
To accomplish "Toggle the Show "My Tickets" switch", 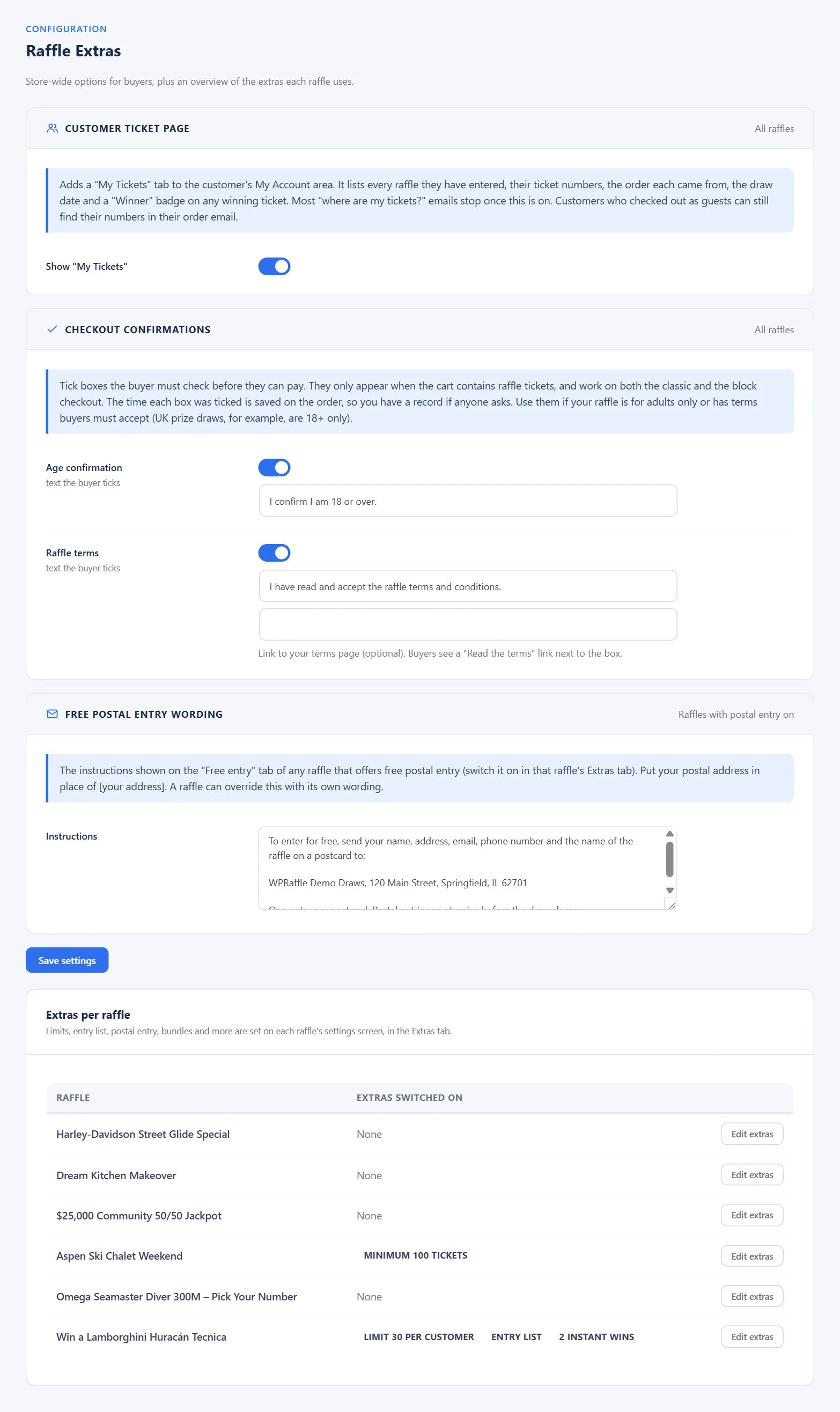I will pos(274,267).
